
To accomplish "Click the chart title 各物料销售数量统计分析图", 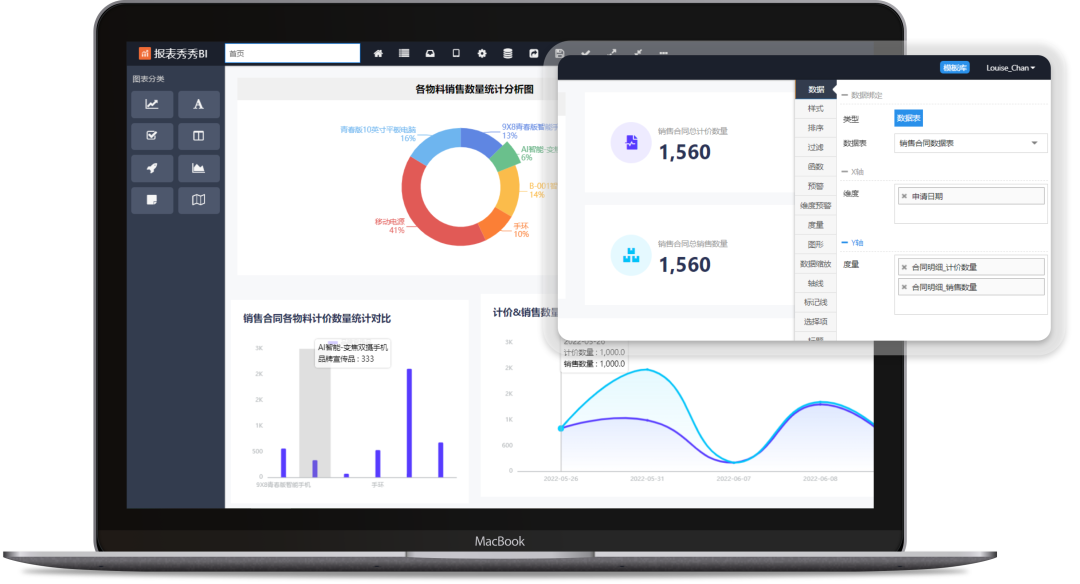I will [475, 89].
